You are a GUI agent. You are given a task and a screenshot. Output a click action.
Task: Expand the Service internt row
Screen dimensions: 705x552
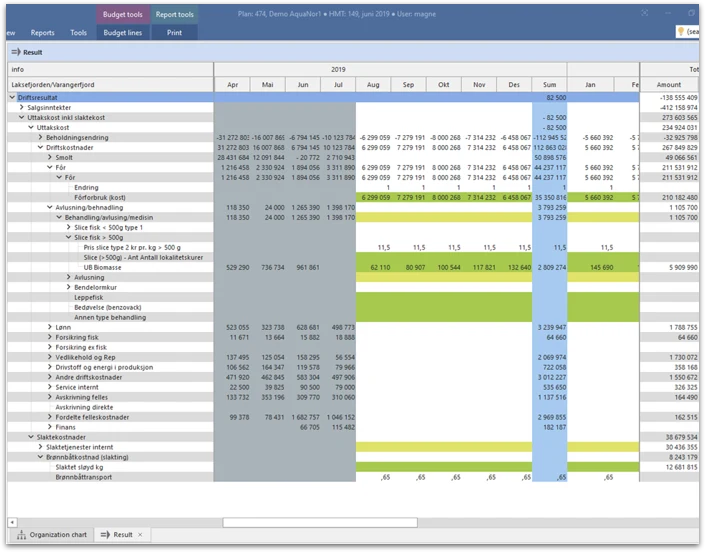[x=50, y=387]
